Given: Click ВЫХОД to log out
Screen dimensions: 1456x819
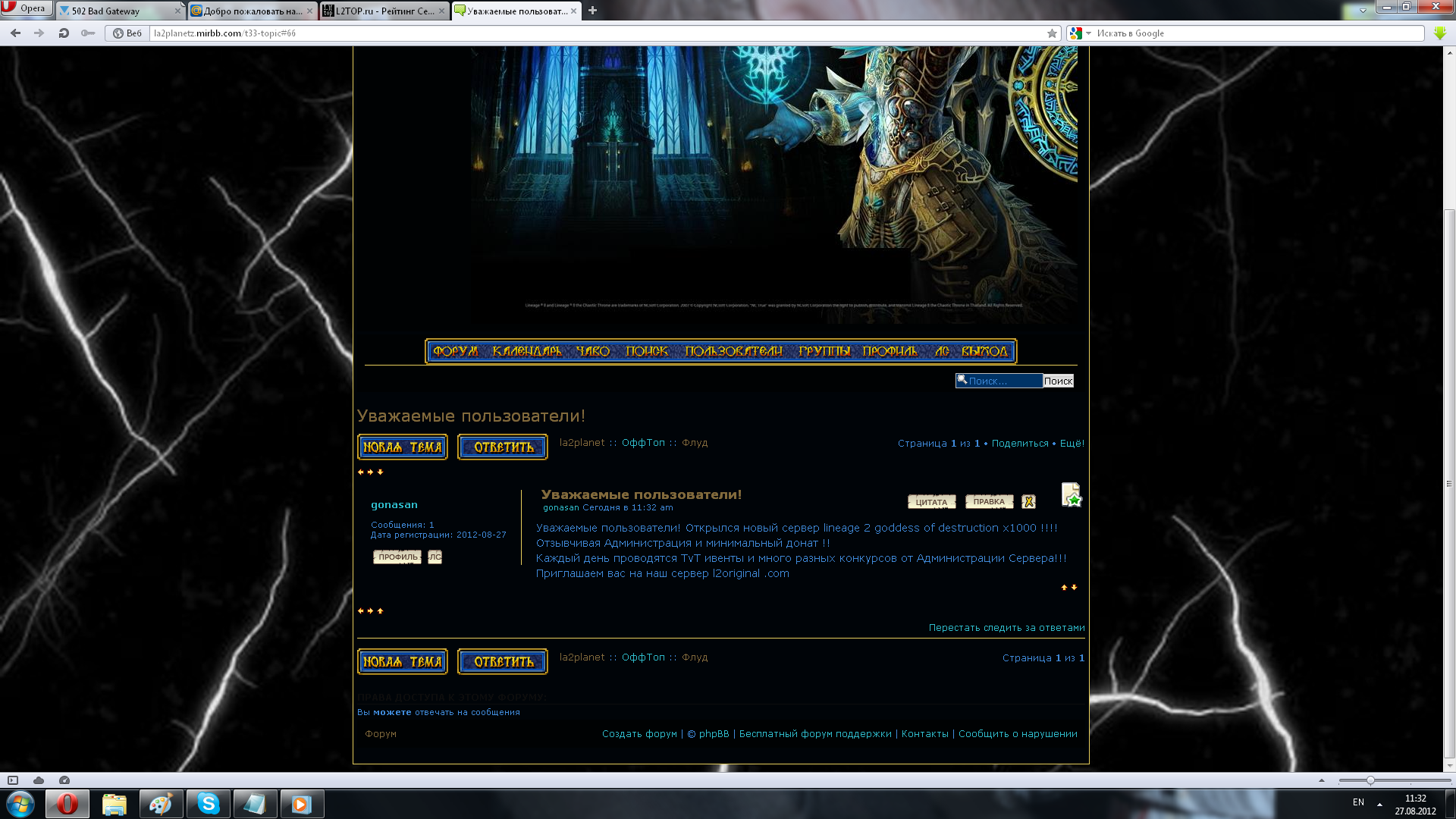Looking at the screenshot, I should coord(984,351).
